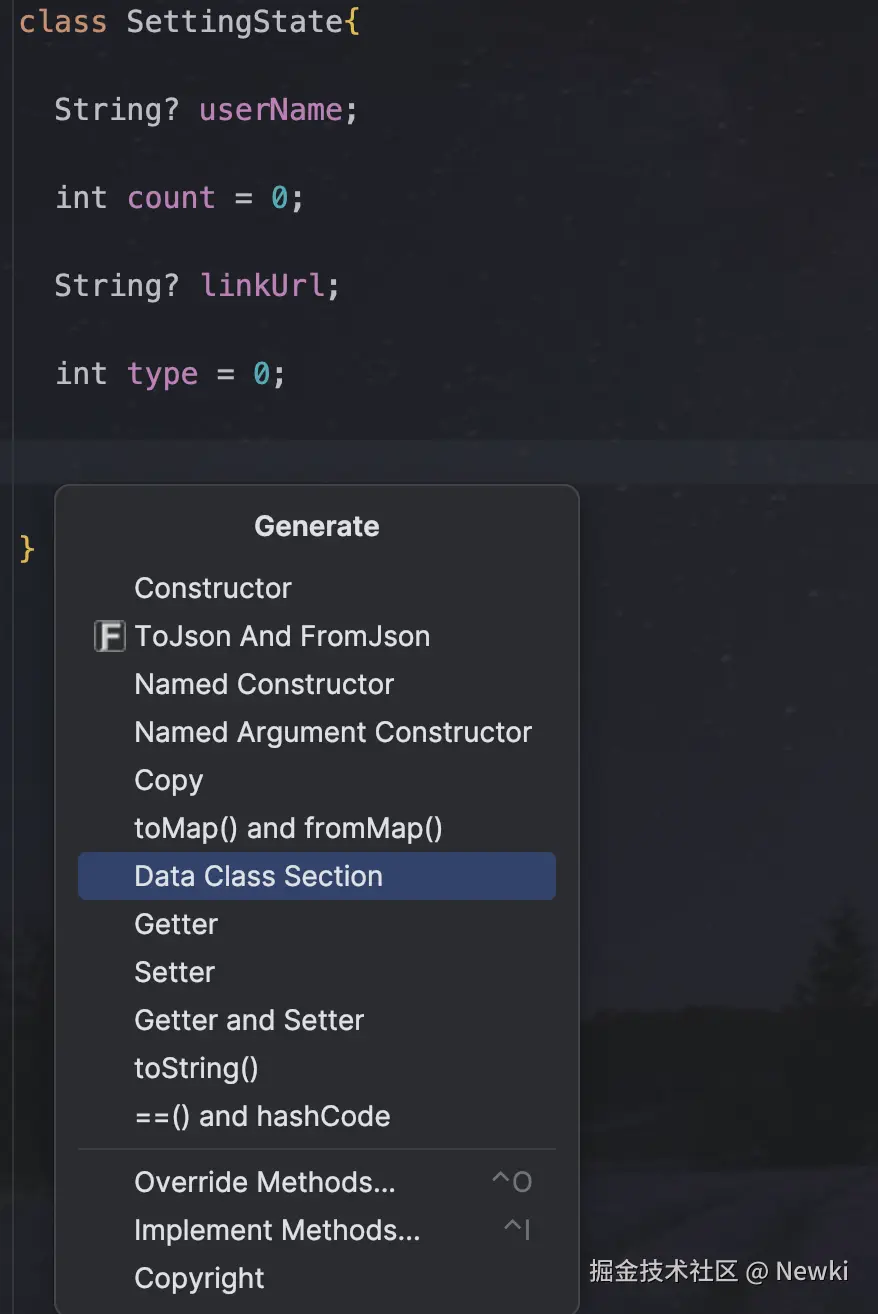878x1314 pixels.
Task: Select ==() and hashCode entry
Action: (x=262, y=1116)
